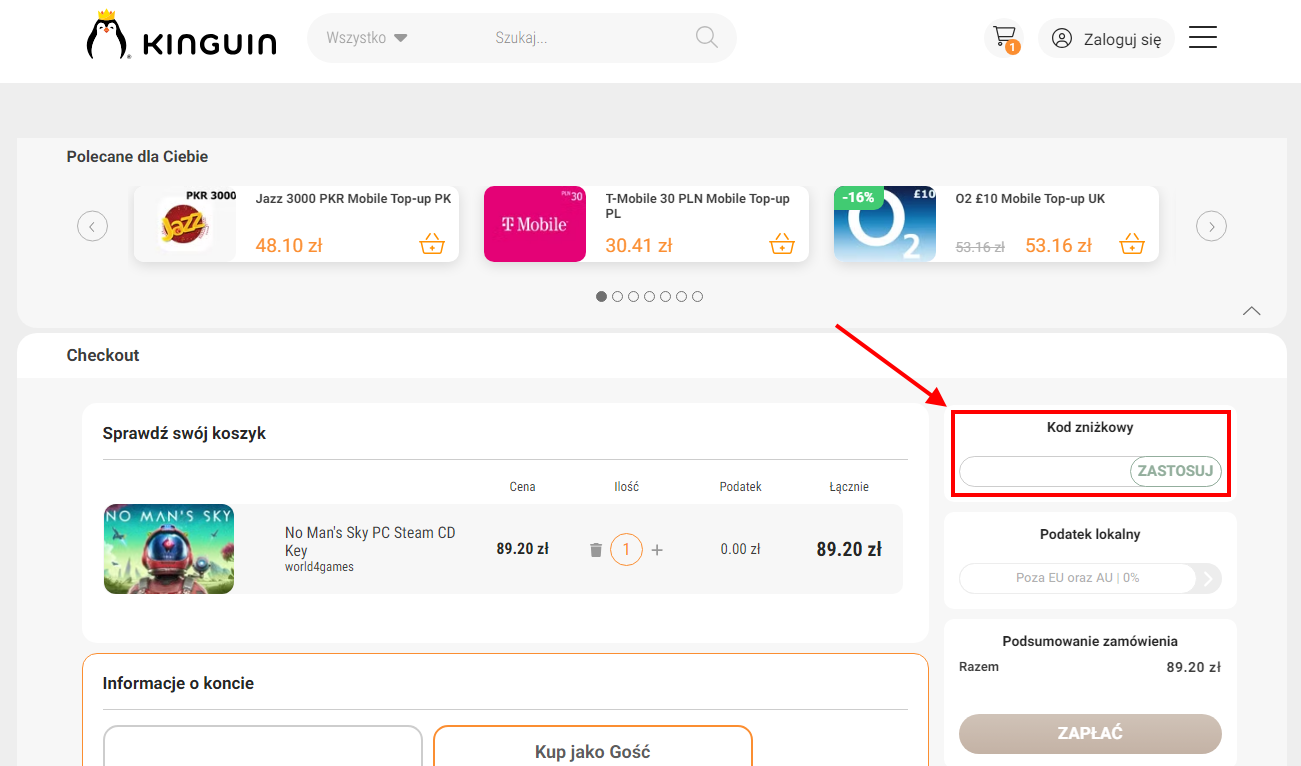Screen dimensions: 1301x766
Task: Click the Sprawdź swój koszyk heading
Action: click(x=184, y=433)
